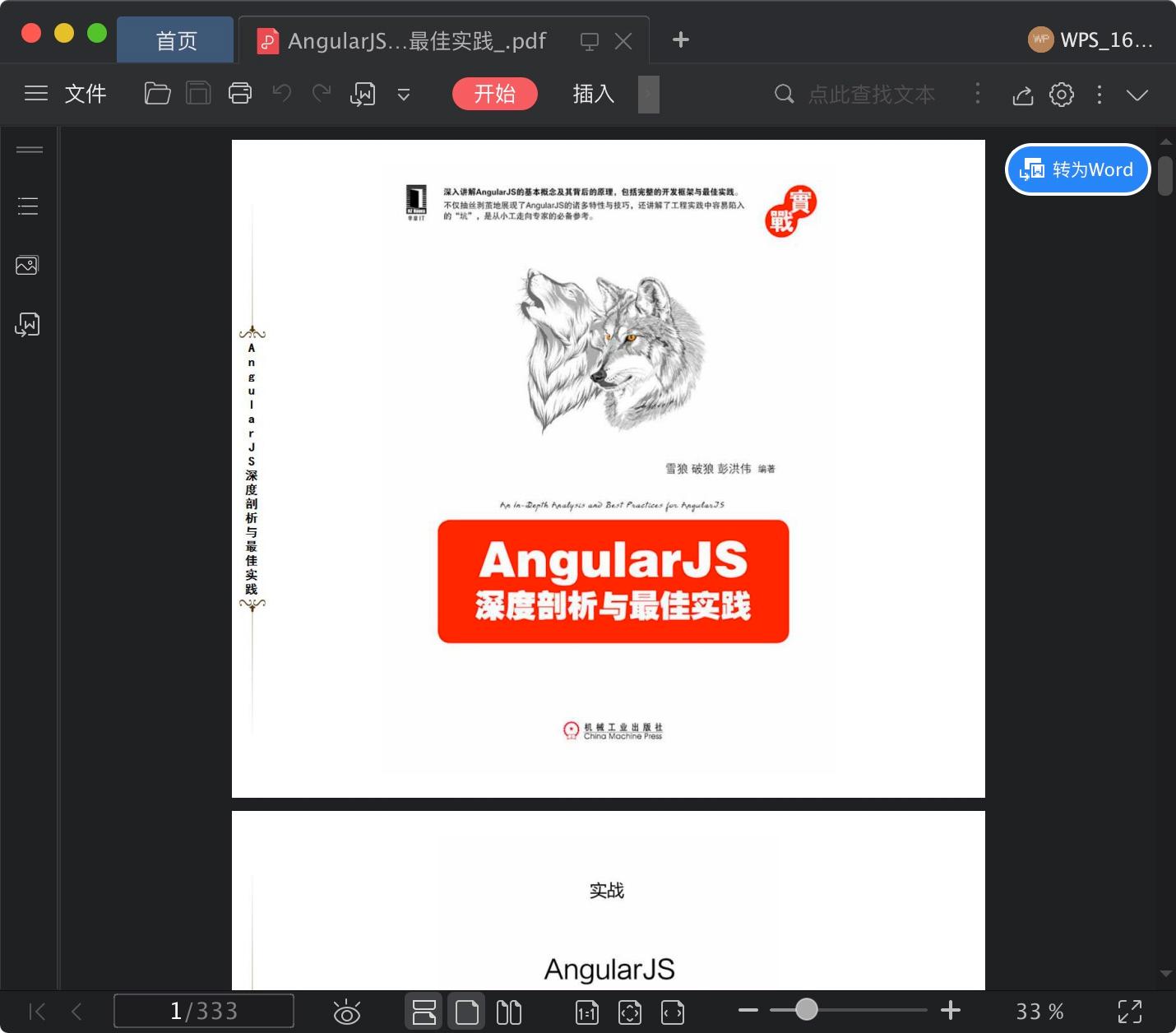Toggle the sidebar collapse handle icon
1176x1033 pixels.
pyautogui.click(x=30, y=150)
